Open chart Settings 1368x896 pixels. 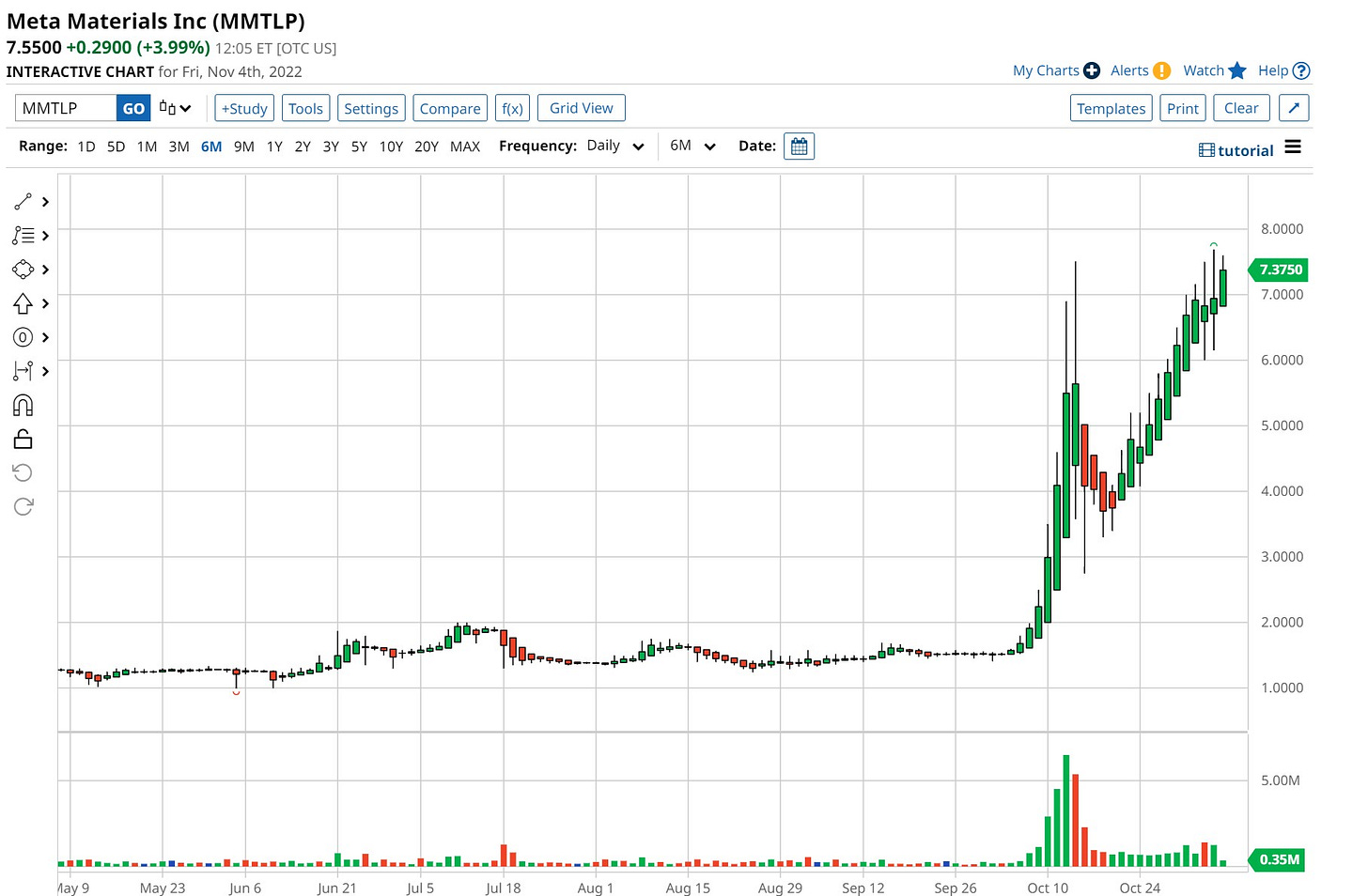[x=371, y=108]
